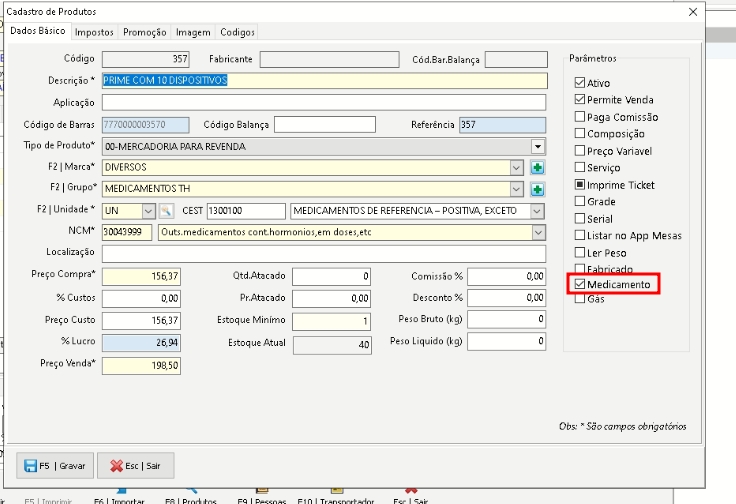This screenshot has height=504, width=736.
Task: Toggle the Imprime Ticket checkbox
Action: click(580, 185)
